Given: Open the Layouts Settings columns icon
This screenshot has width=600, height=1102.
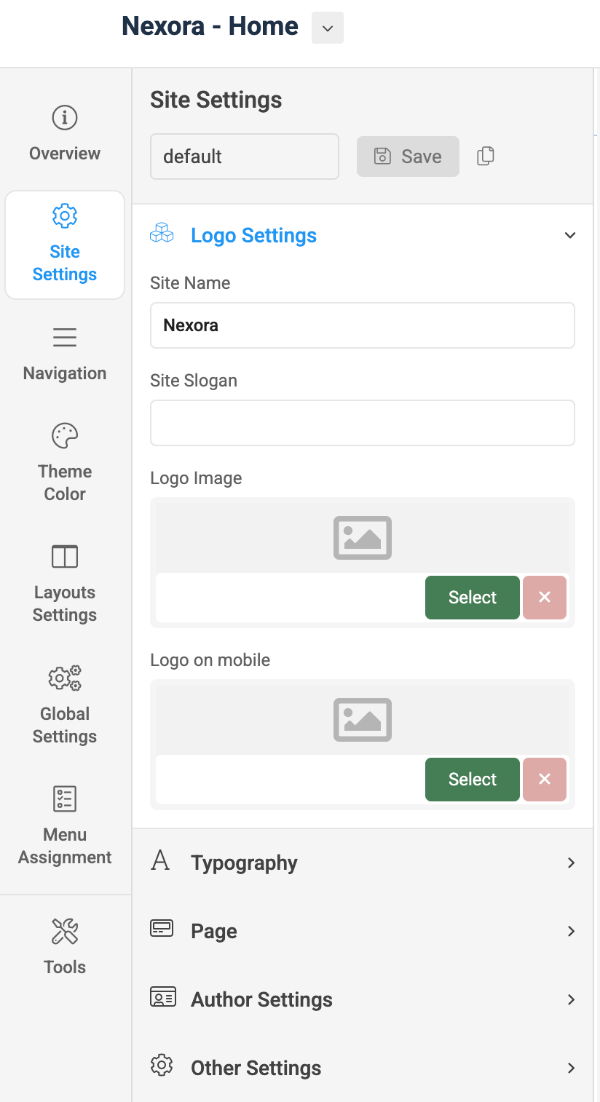Looking at the screenshot, I should [65, 557].
